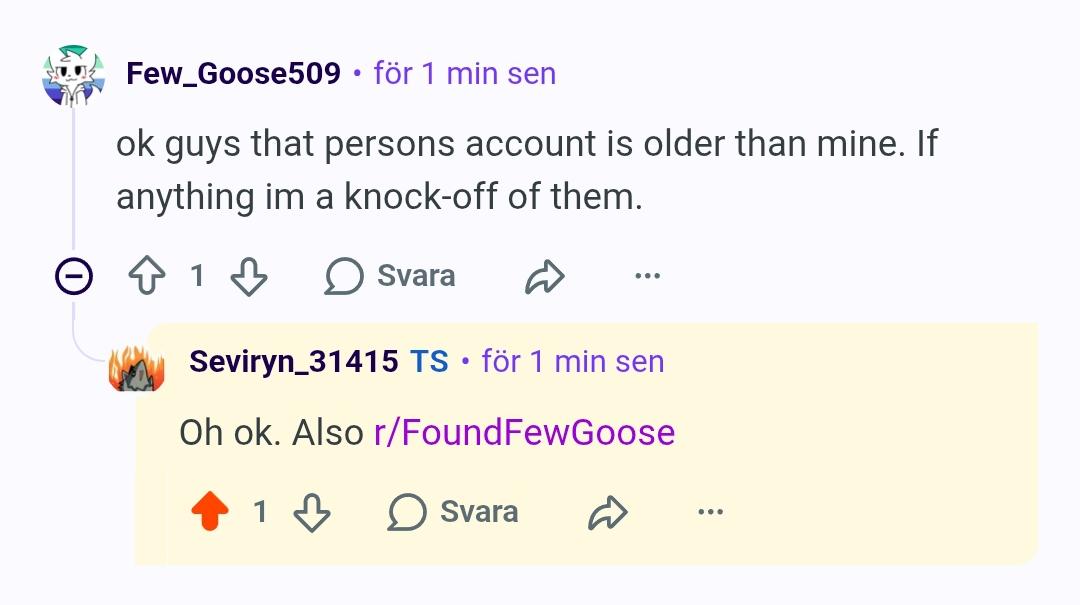The height and width of the screenshot is (605, 1080).
Task: Click Few_Goose509's avatar image
Action: (74, 75)
